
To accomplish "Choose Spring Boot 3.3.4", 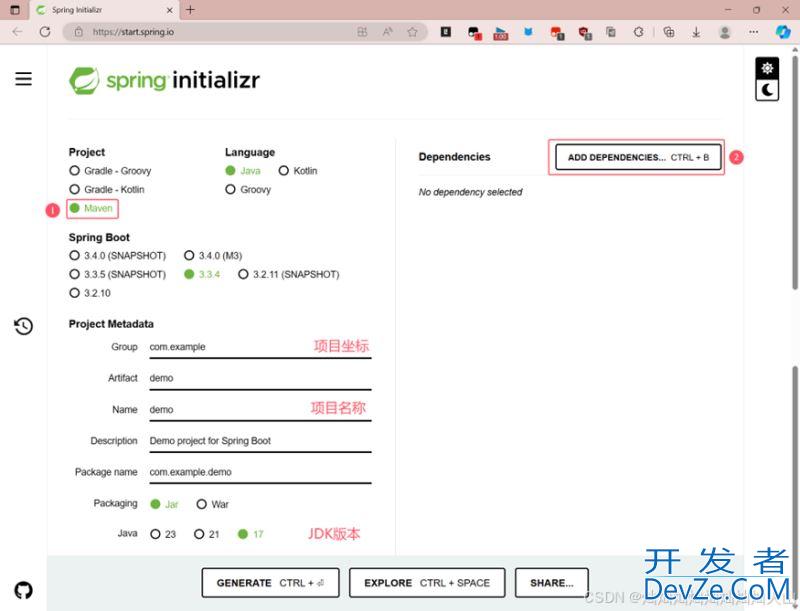I will tap(202, 274).
